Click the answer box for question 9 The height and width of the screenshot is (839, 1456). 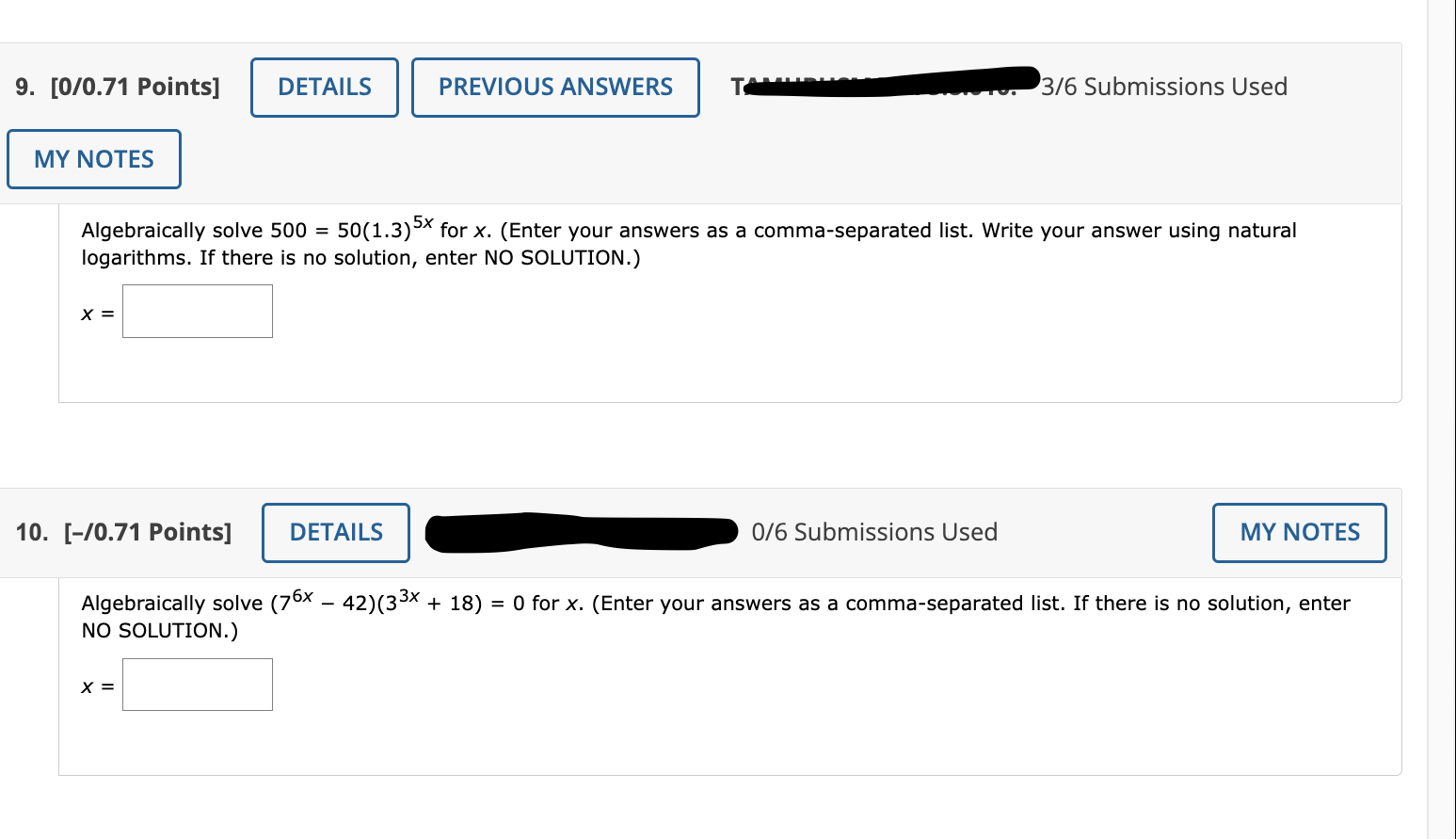pyautogui.click(x=197, y=311)
